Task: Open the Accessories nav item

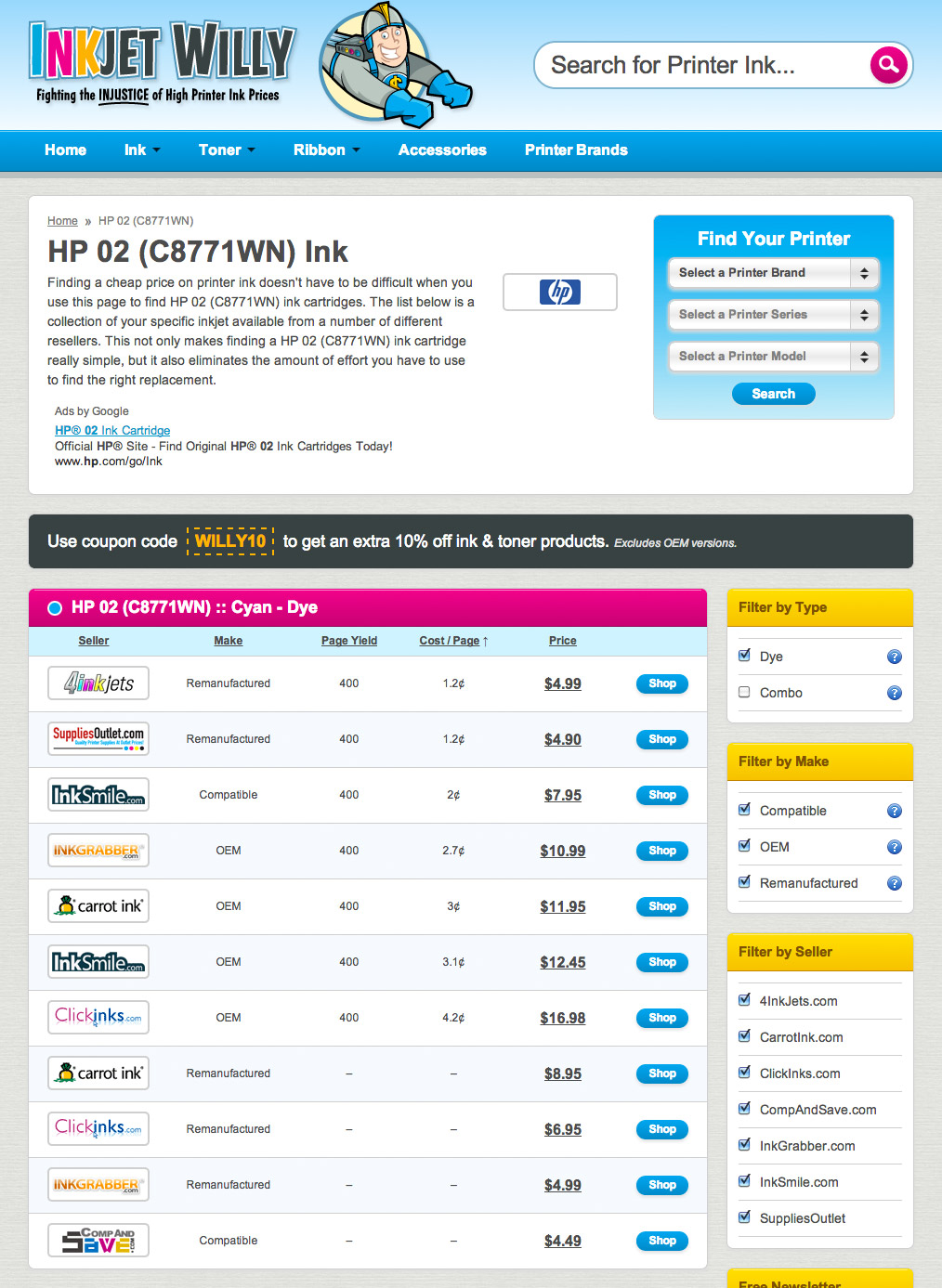Action: coord(442,150)
